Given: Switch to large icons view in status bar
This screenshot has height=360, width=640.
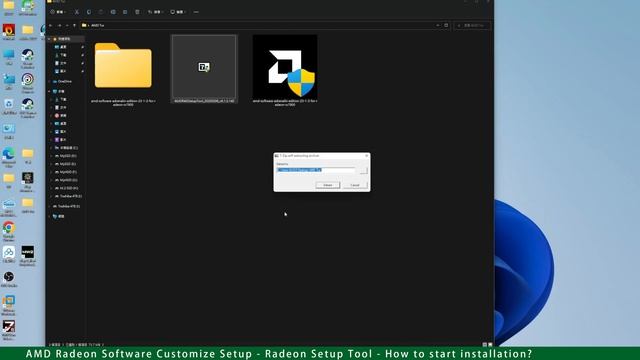Looking at the screenshot, I should (490, 345).
